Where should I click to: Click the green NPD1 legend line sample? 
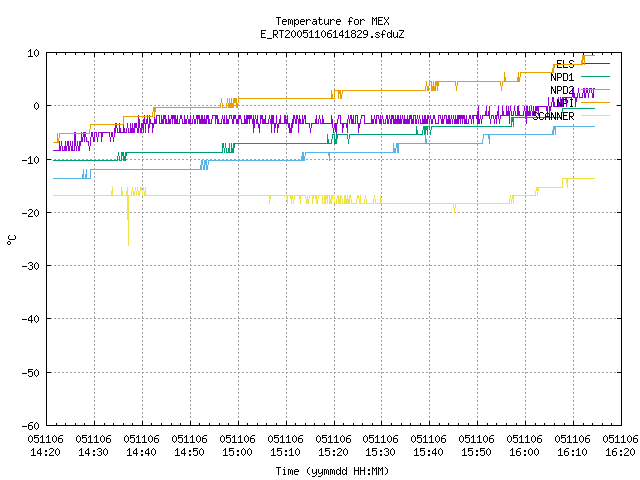point(595,76)
